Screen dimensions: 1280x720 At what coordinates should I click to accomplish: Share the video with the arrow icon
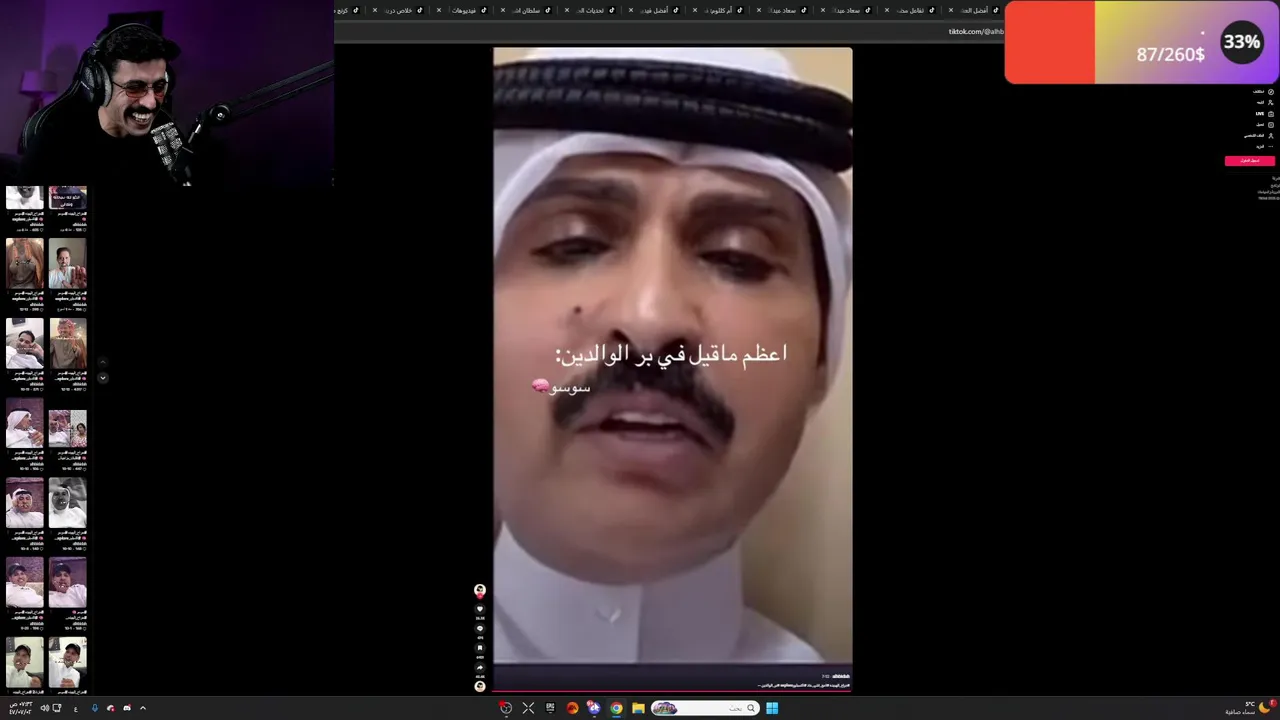point(480,667)
